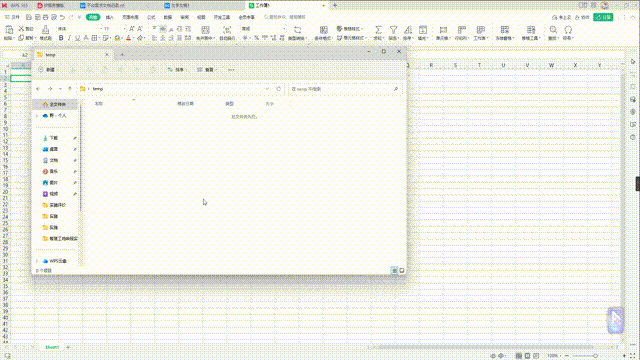
Task: Open the font size dropdown
Action: click(124, 29)
